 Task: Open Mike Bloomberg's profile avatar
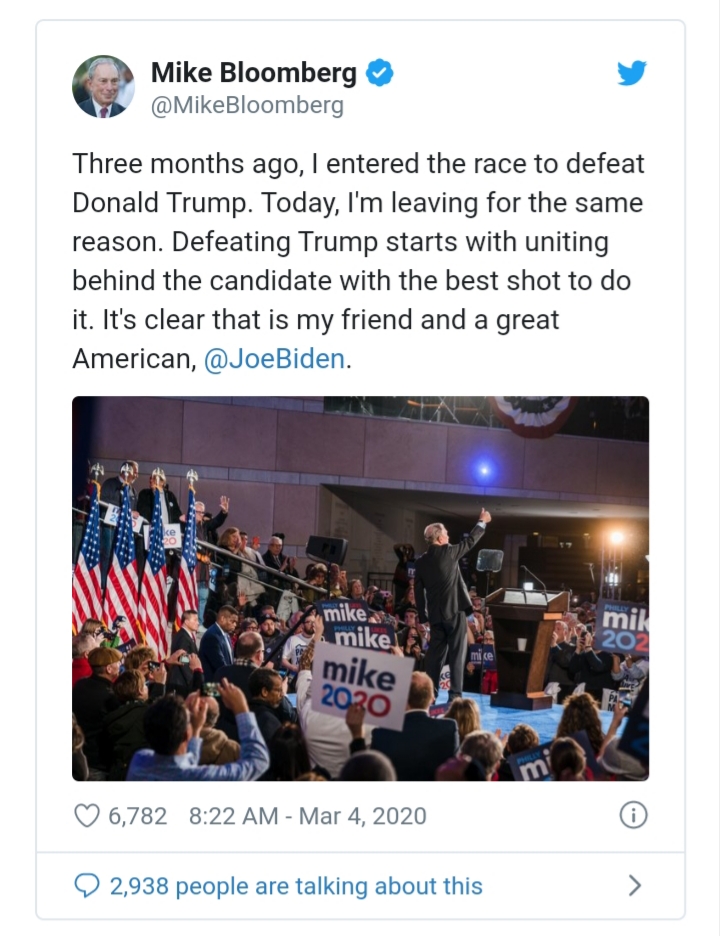coord(103,86)
